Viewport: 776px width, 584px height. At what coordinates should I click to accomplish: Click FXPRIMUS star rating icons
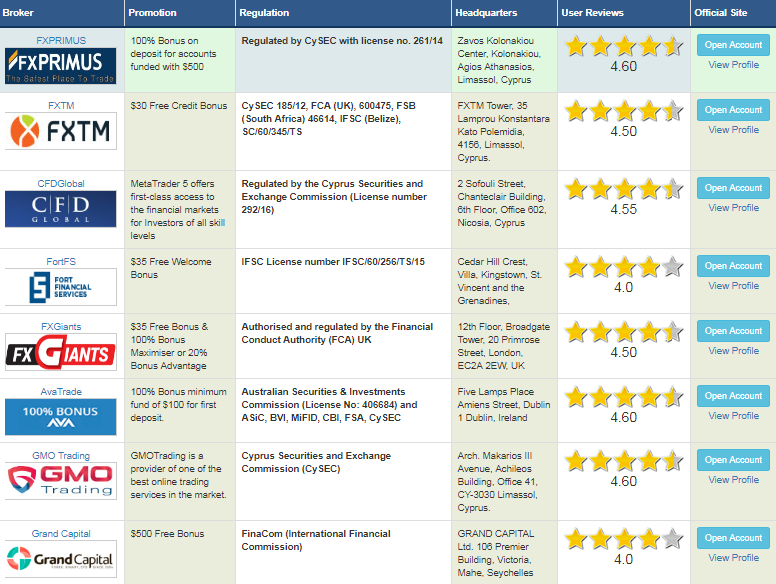(x=624, y=46)
